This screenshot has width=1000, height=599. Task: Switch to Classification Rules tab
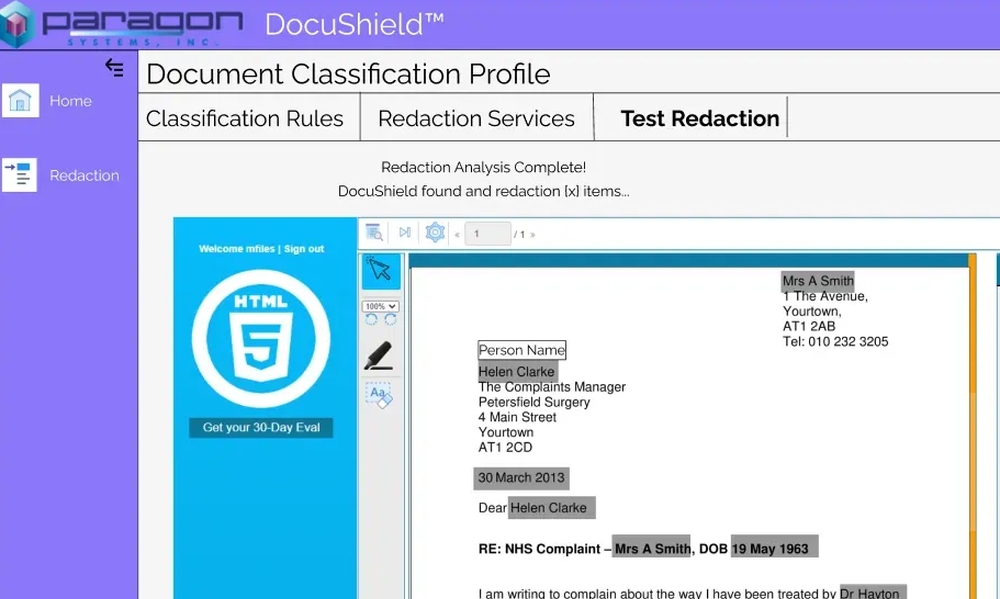point(245,119)
